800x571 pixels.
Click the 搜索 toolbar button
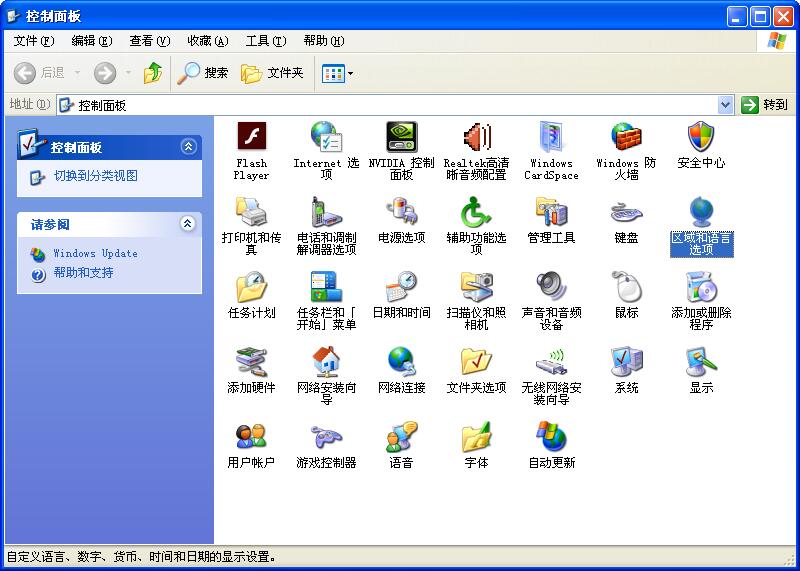[203, 73]
